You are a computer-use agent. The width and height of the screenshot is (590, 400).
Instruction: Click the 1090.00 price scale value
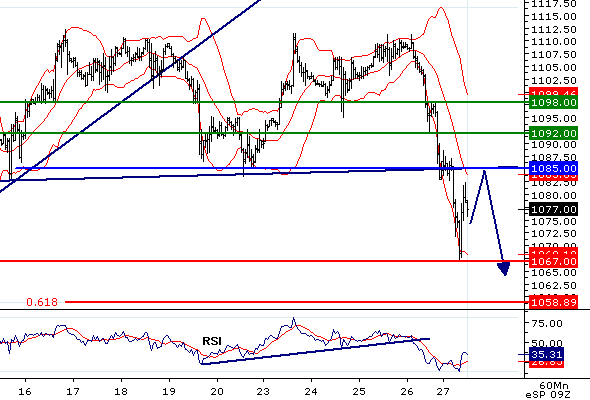click(x=553, y=145)
